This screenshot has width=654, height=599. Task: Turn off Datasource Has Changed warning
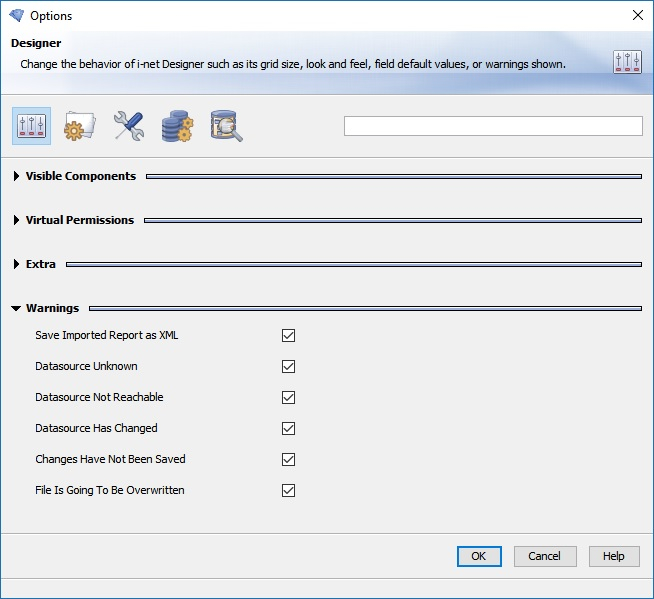coord(289,429)
